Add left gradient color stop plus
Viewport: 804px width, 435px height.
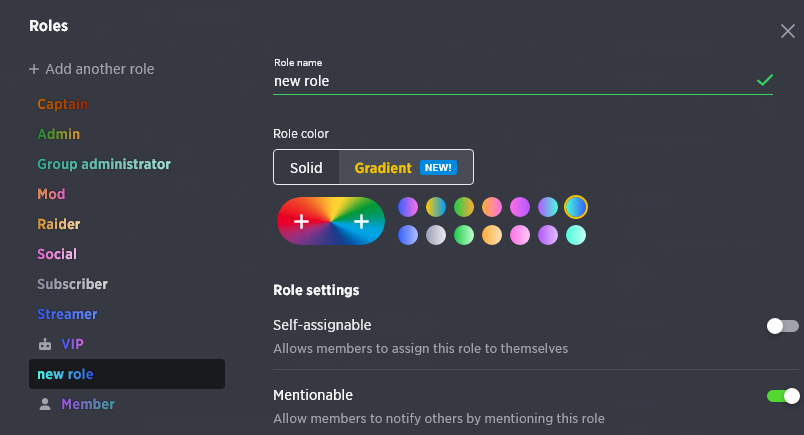pyautogui.click(x=302, y=221)
